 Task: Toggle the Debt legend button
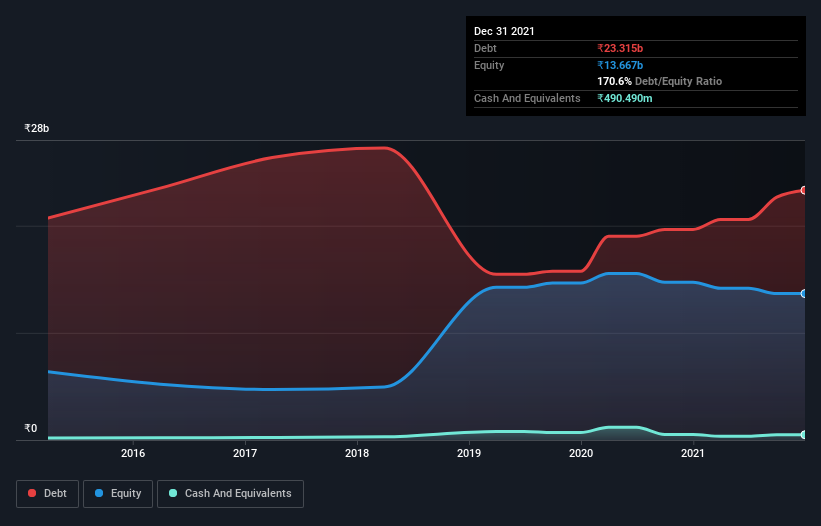[48, 494]
